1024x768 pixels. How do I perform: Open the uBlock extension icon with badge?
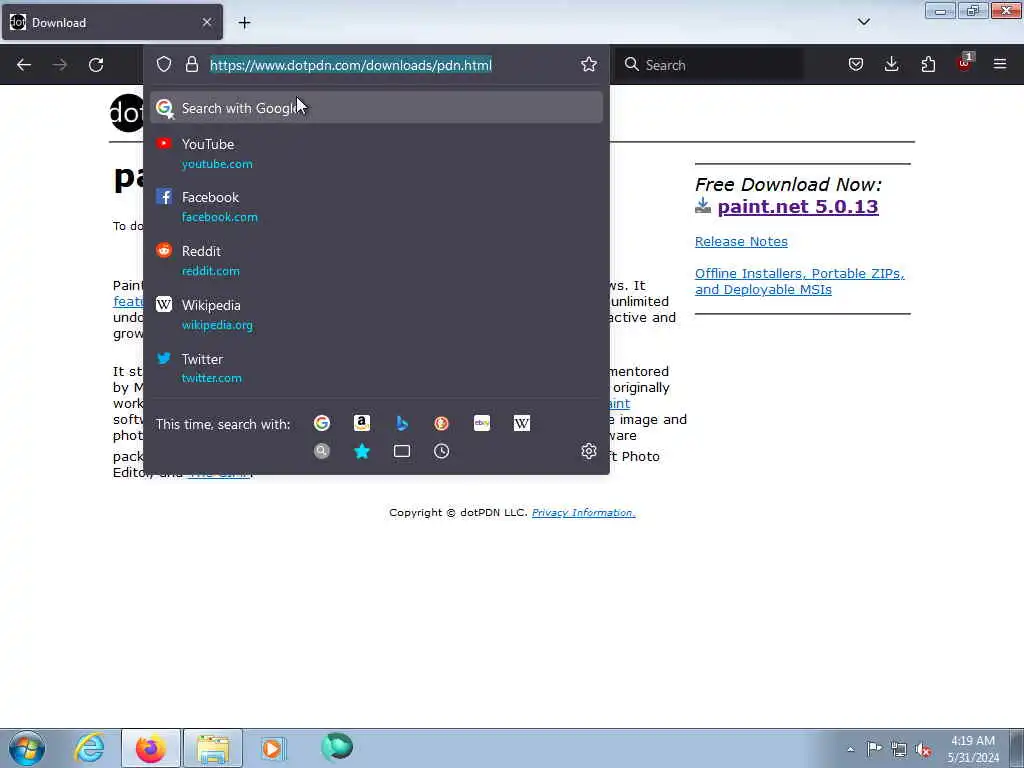[965, 63]
